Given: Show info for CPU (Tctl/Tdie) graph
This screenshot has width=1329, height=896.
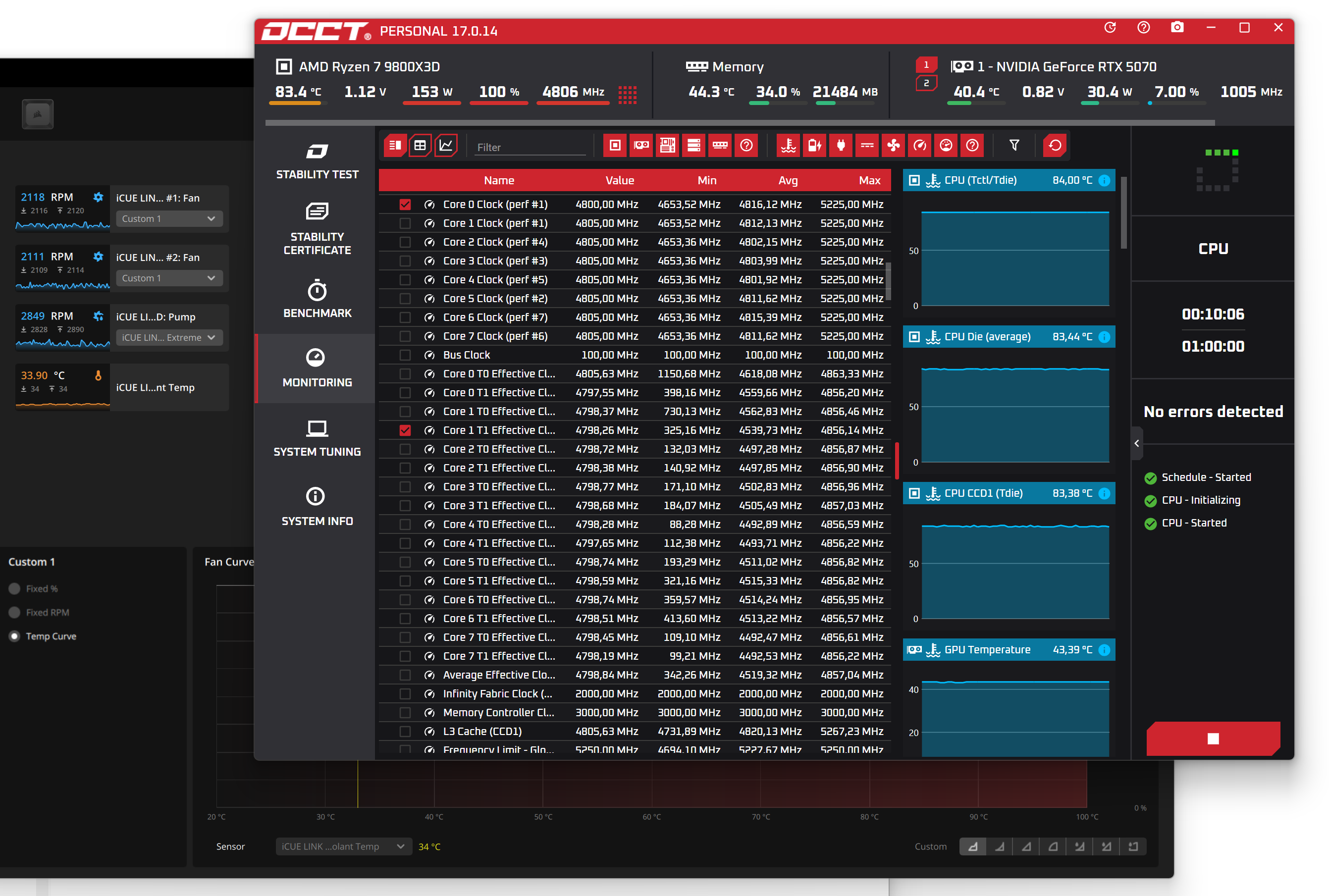Looking at the screenshot, I should (1105, 181).
